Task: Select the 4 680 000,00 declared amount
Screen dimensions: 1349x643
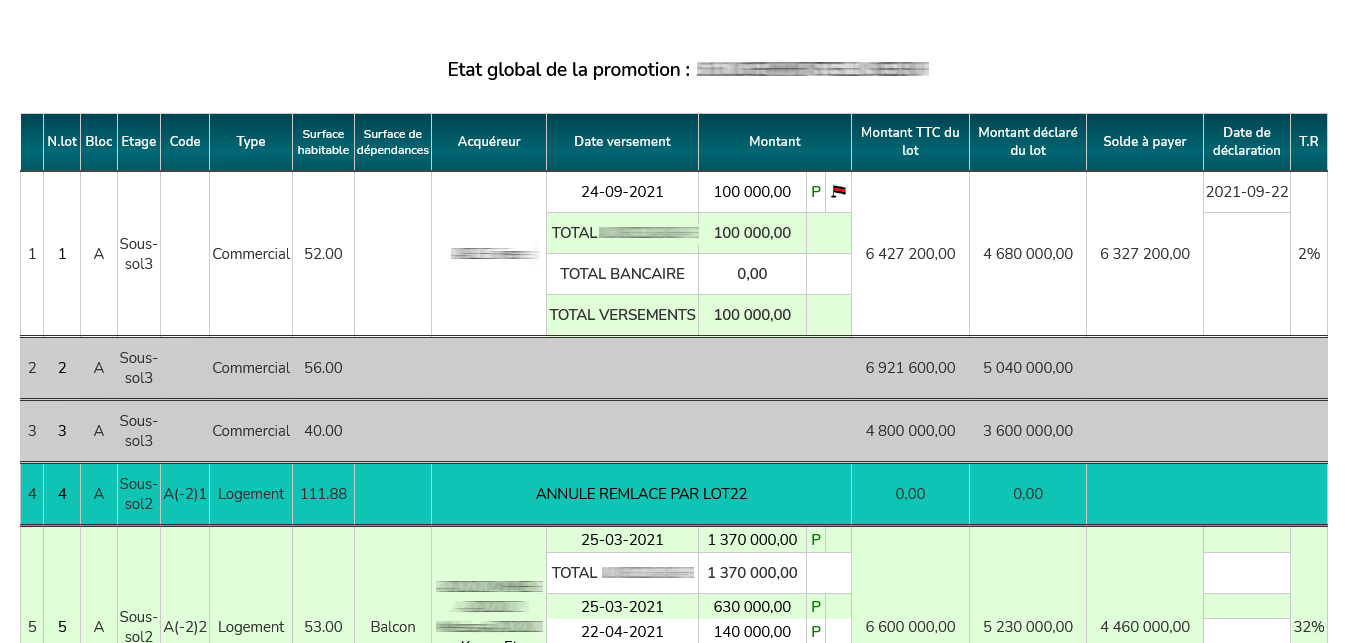Action: point(1028,254)
